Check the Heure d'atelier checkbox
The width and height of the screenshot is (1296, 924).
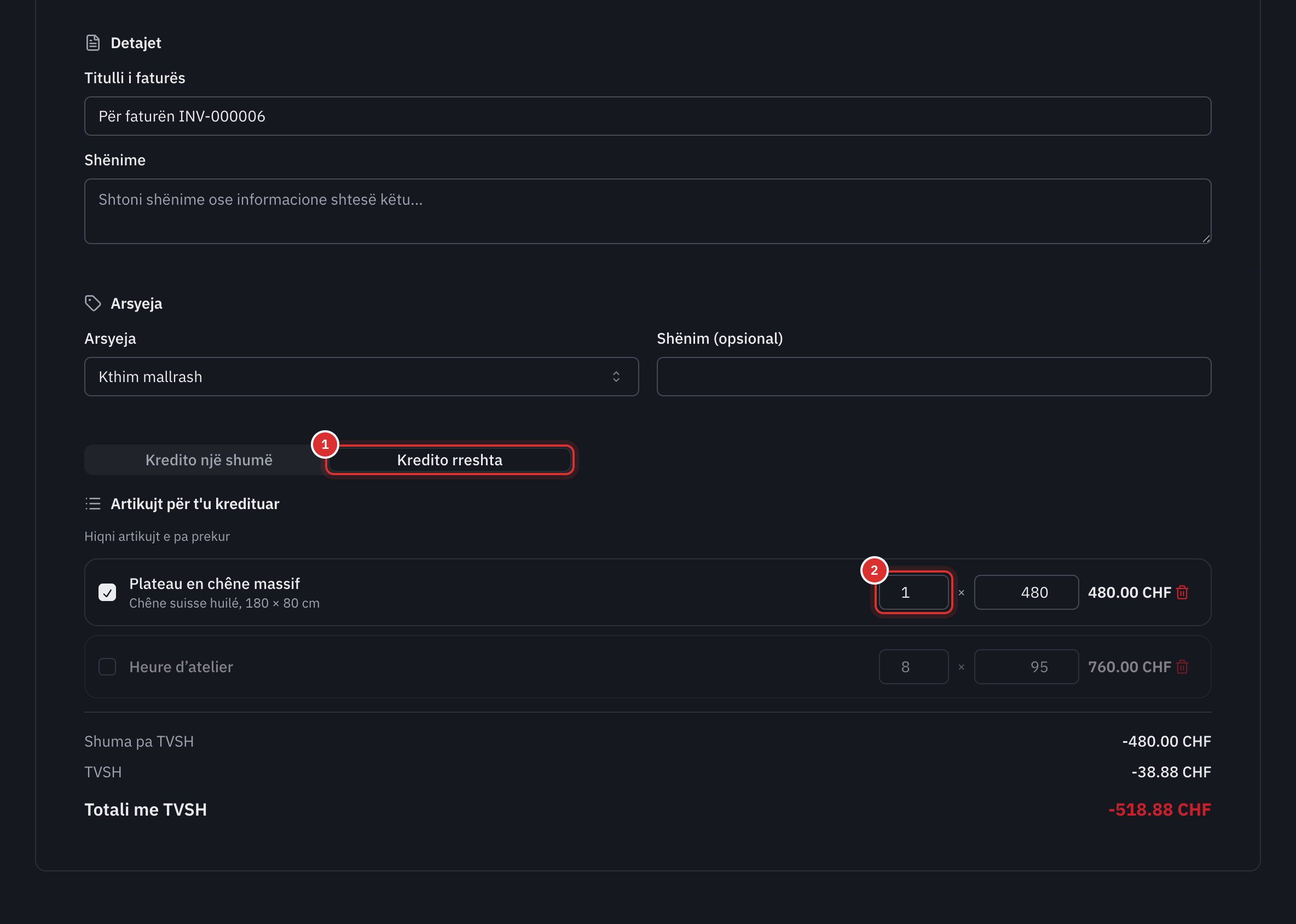(107, 667)
